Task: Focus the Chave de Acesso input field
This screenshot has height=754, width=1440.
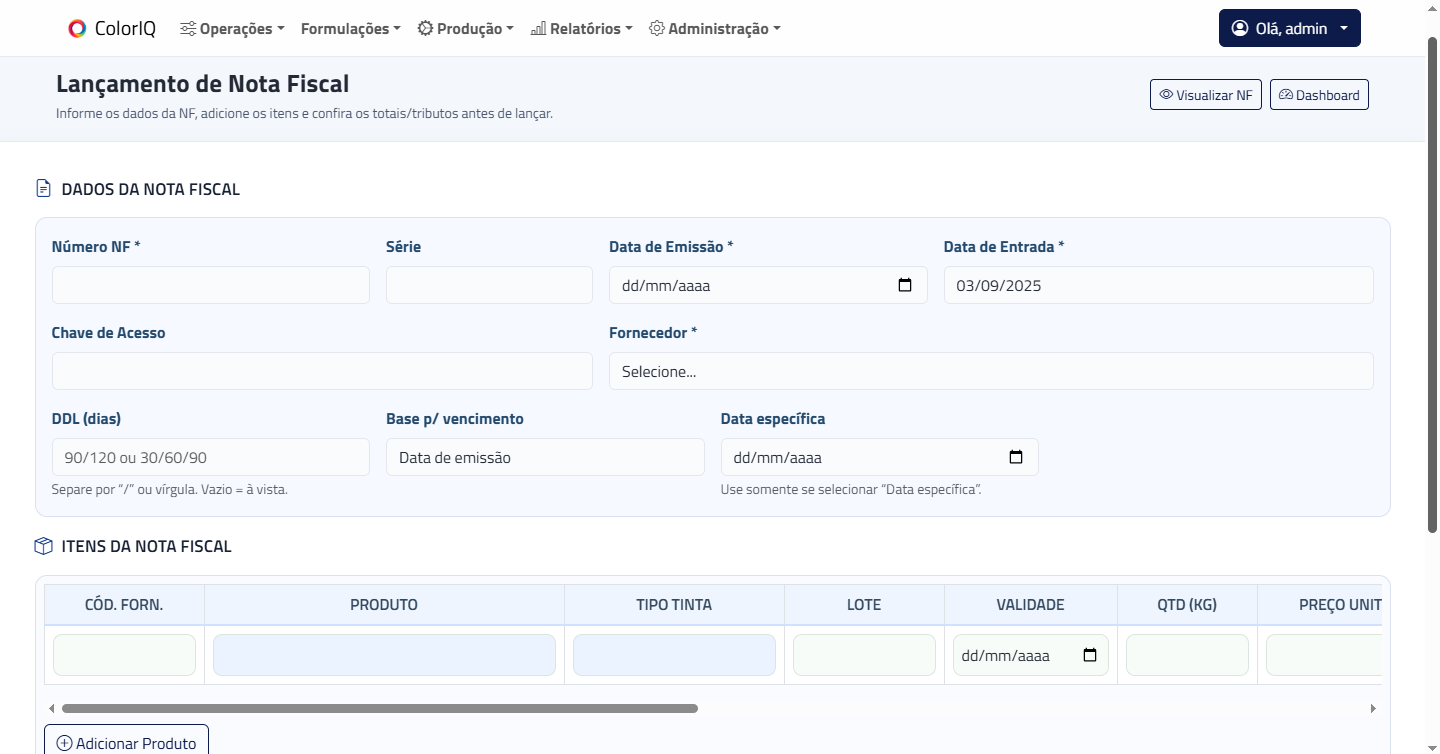Action: pos(322,371)
